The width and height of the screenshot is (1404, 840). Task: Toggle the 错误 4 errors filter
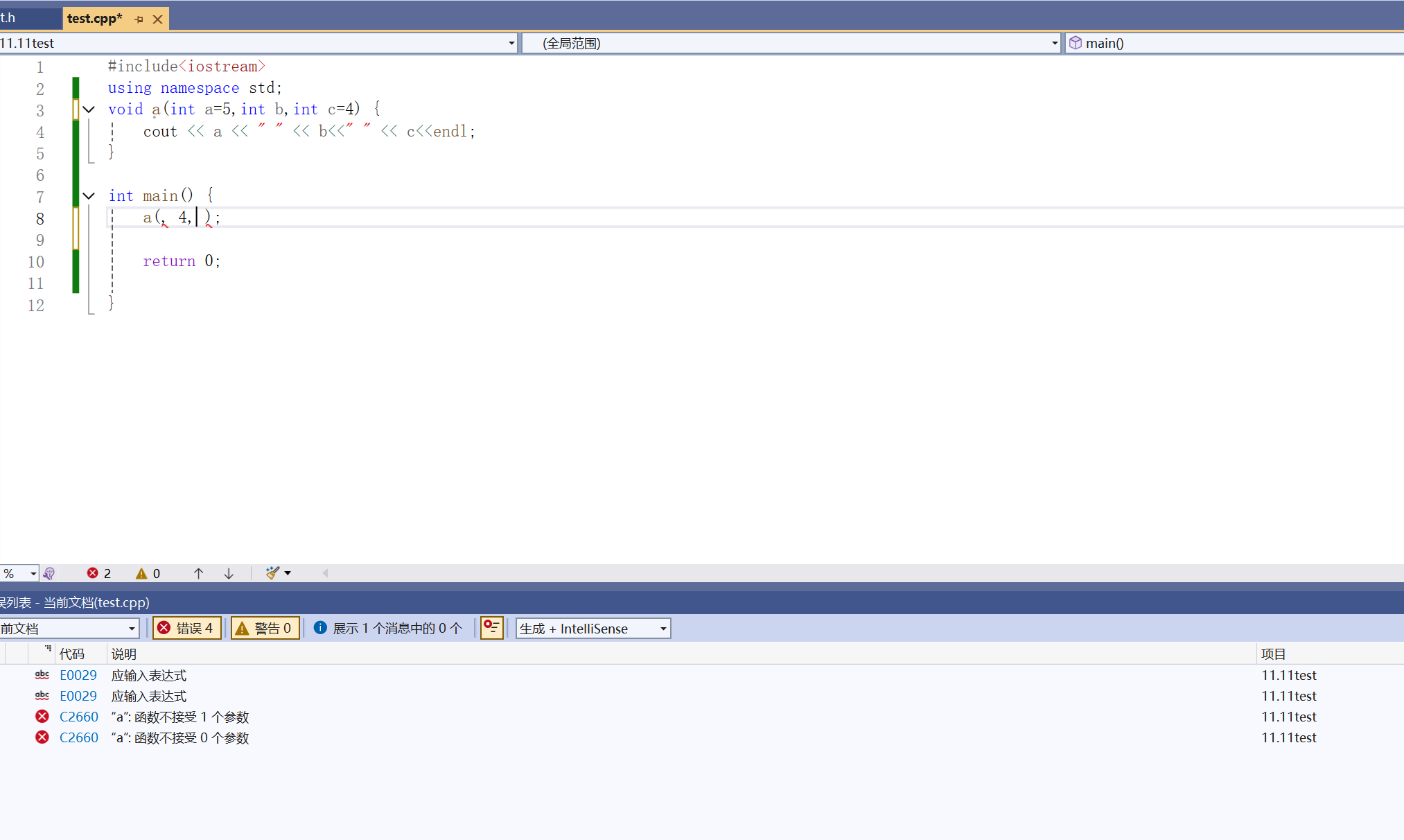point(186,628)
